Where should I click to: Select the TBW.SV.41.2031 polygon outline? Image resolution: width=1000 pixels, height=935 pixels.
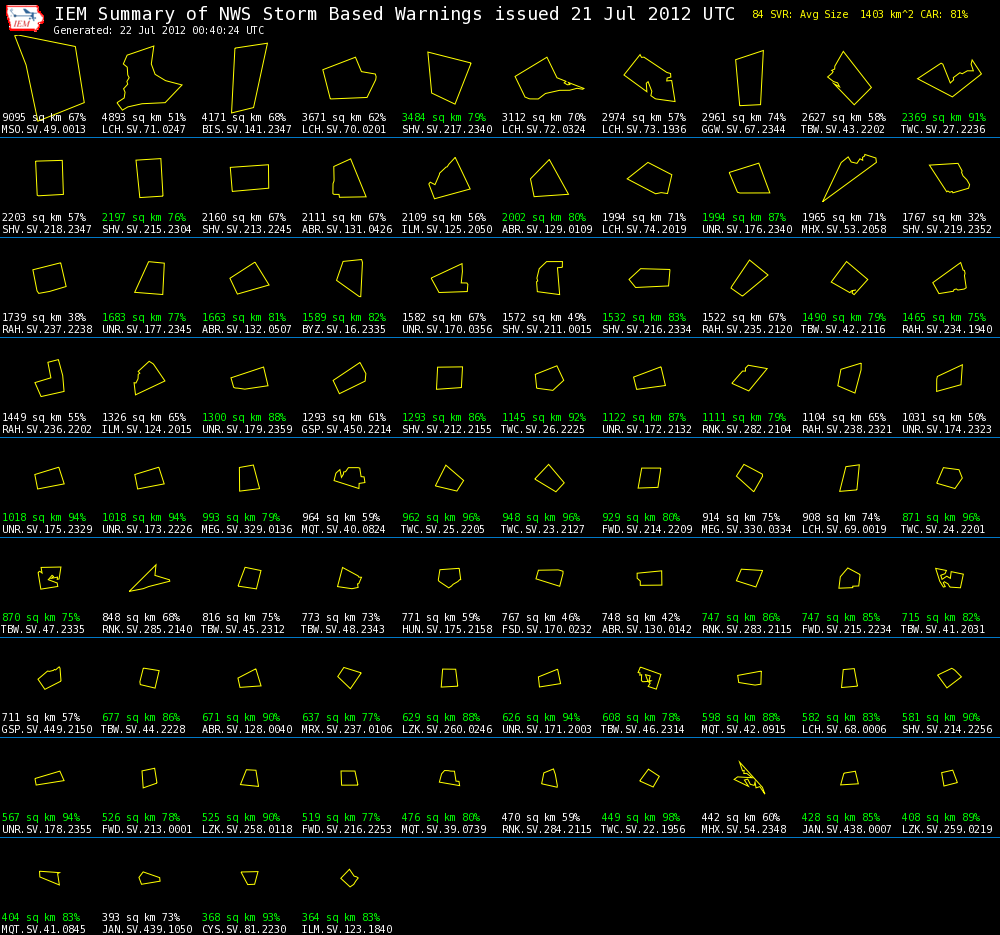point(949,577)
